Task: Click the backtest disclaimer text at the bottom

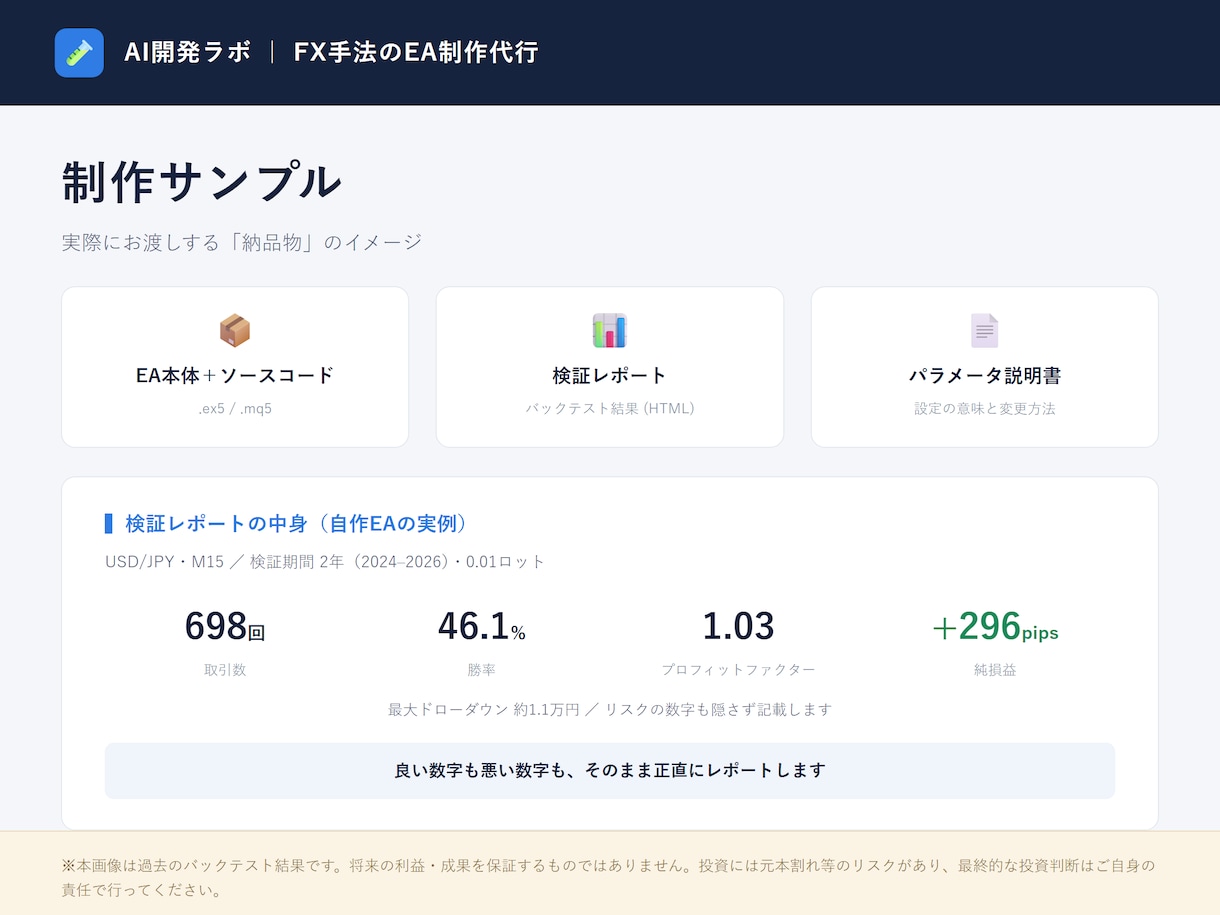Action: pyautogui.click(x=609, y=877)
